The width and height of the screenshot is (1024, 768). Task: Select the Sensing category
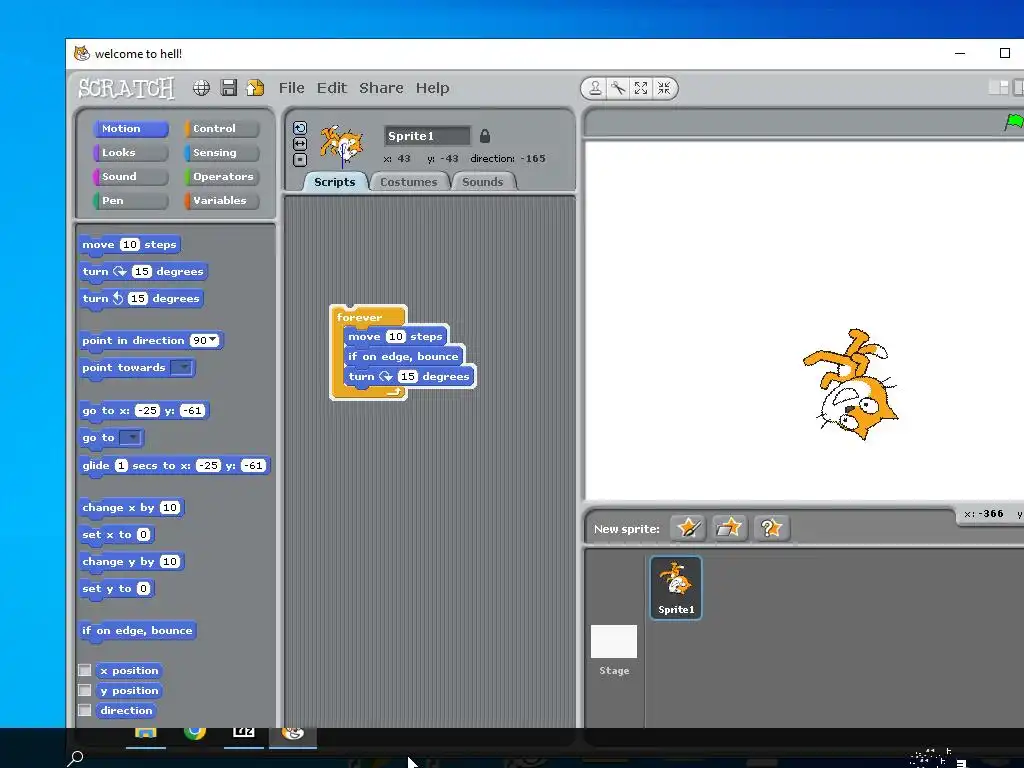[x=222, y=153]
